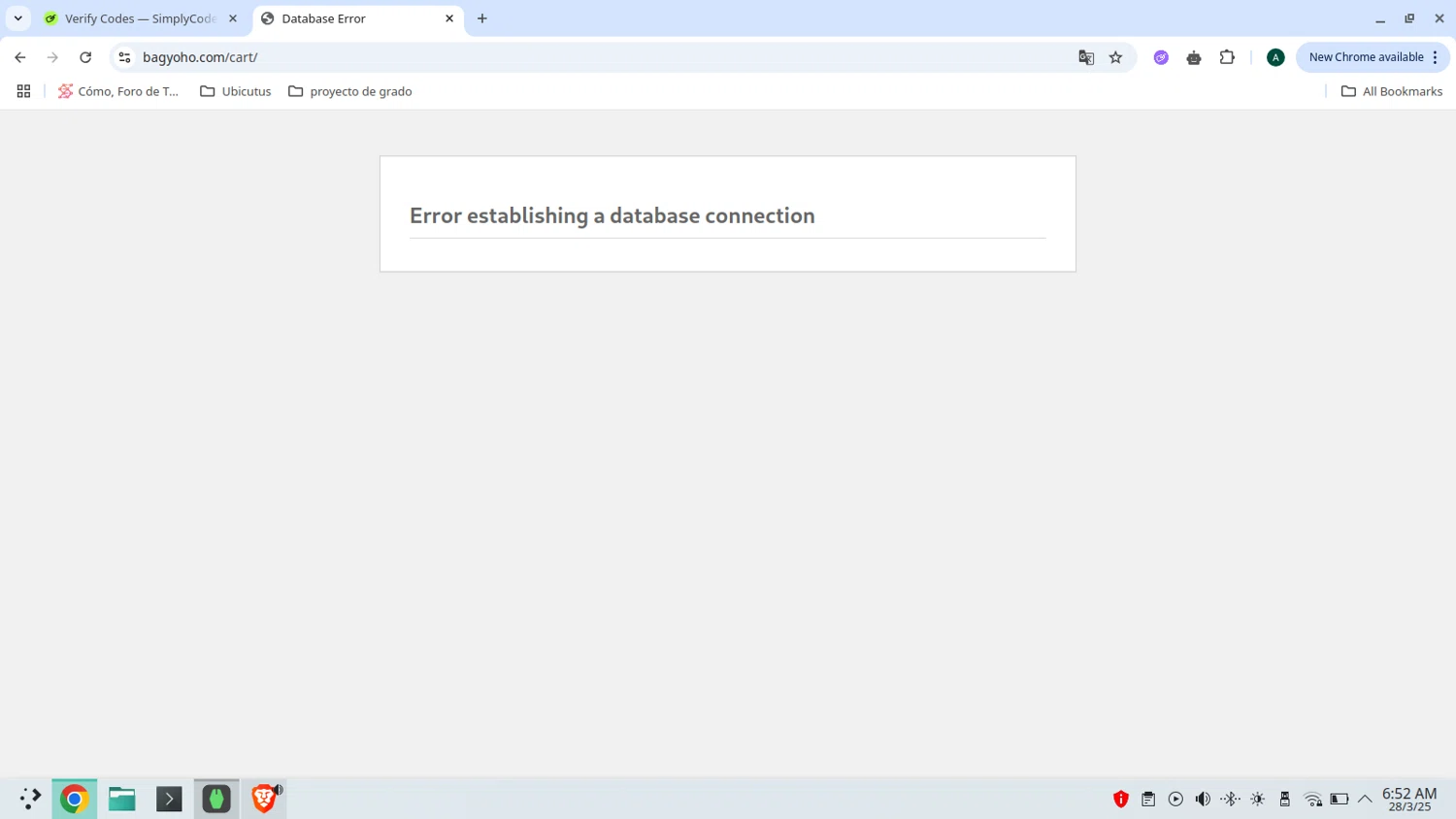Screen dimensions: 1456x819
Task: Open the clipboard tray icon
Action: coord(1148,799)
